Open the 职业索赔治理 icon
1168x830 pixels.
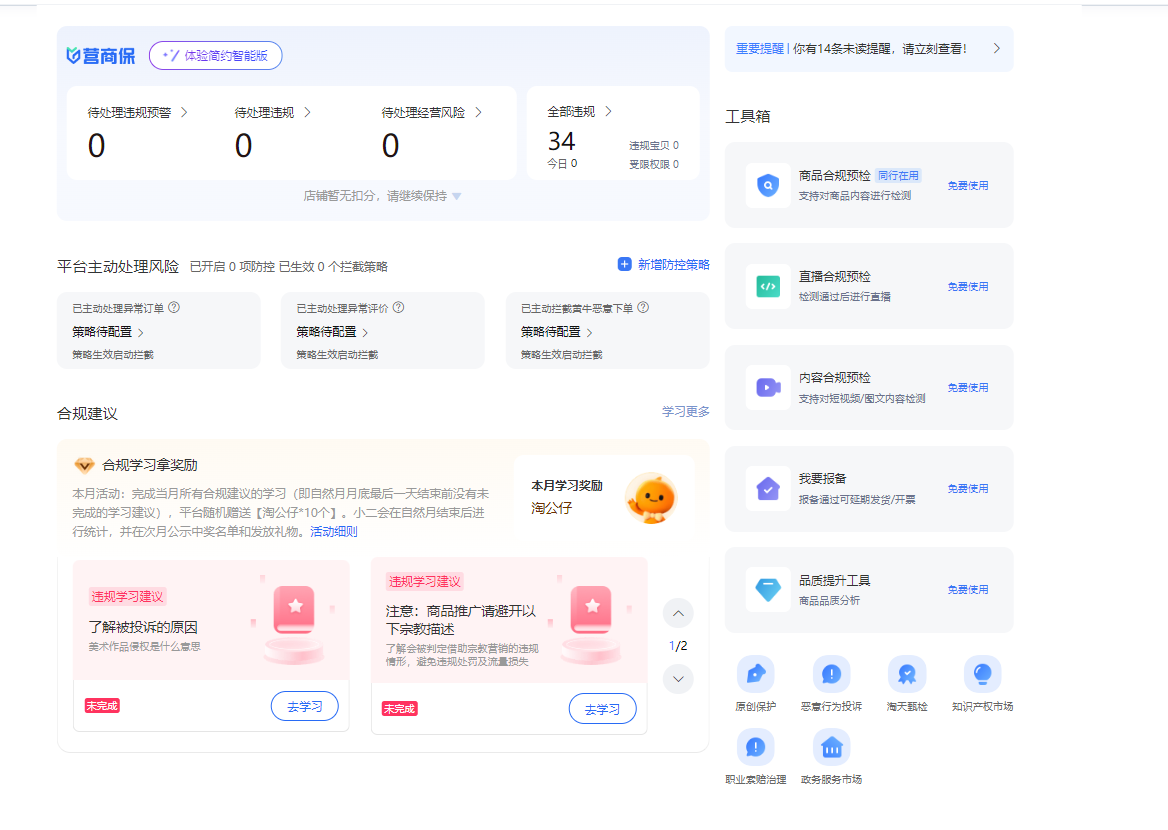755,747
